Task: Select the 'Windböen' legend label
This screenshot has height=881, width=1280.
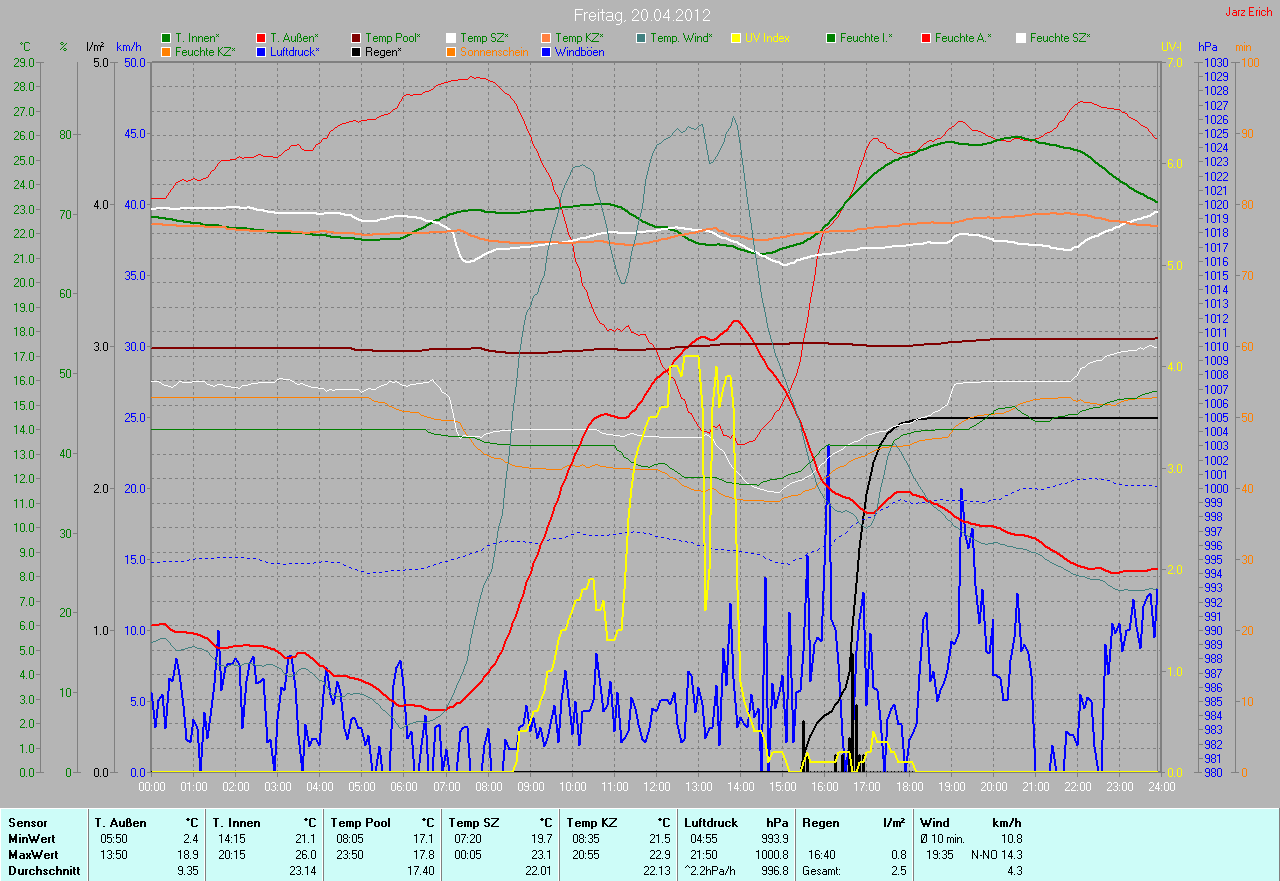Action: click(579, 51)
